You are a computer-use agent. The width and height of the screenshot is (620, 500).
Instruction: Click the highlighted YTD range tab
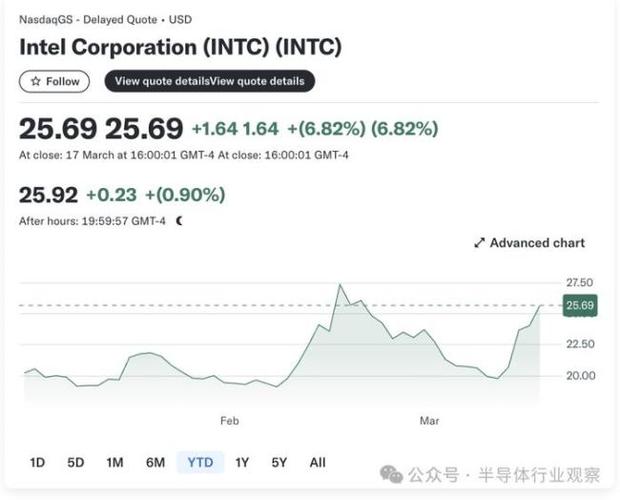tap(200, 462)
